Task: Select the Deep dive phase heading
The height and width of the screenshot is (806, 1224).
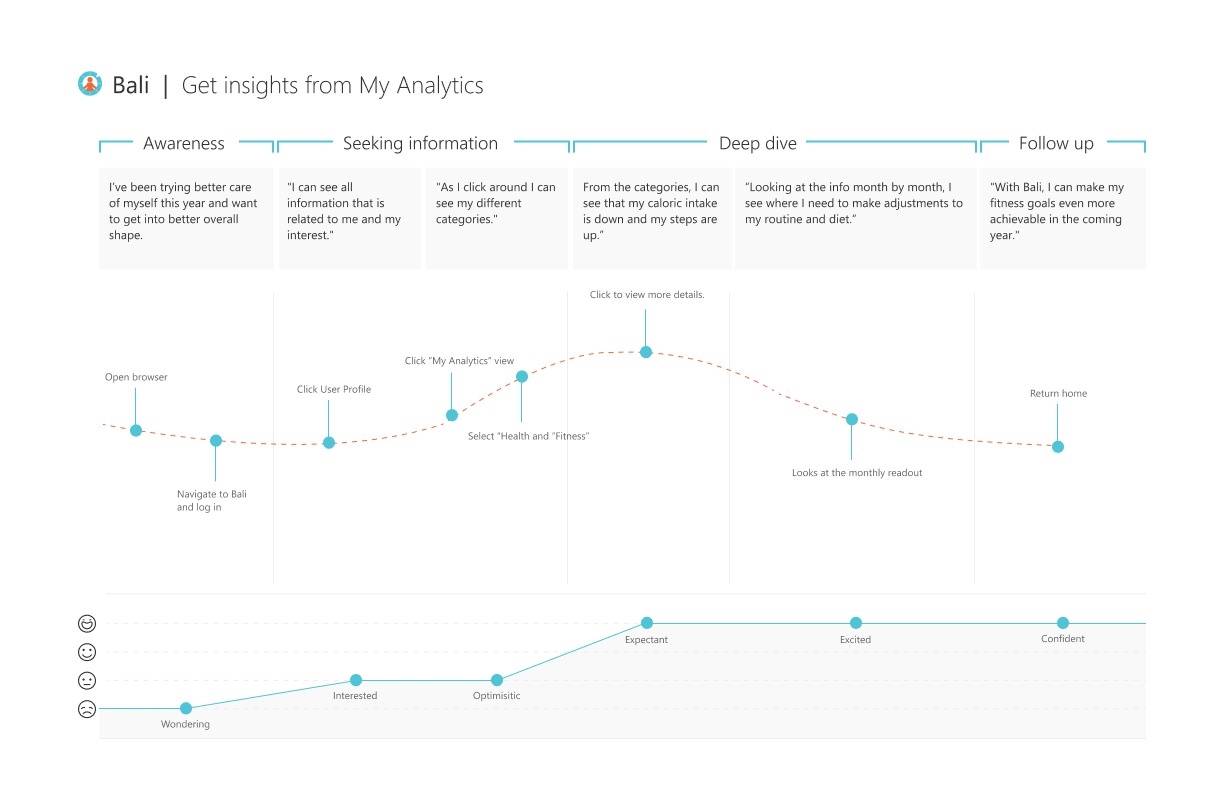Action: (x=758, y=144)
